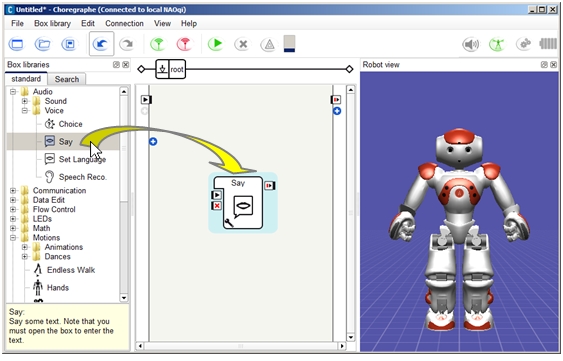Click the diagram onStopped output on right edge

[336, 99]
